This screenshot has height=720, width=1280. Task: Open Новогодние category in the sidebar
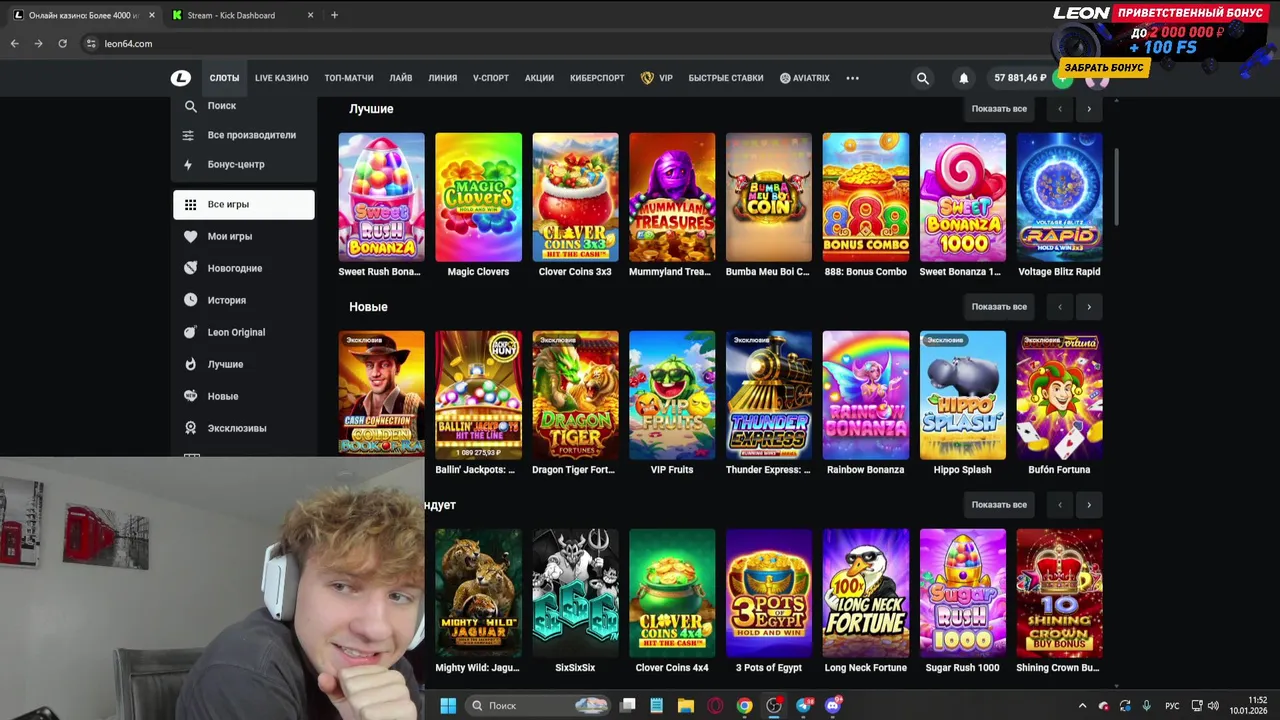244,268
